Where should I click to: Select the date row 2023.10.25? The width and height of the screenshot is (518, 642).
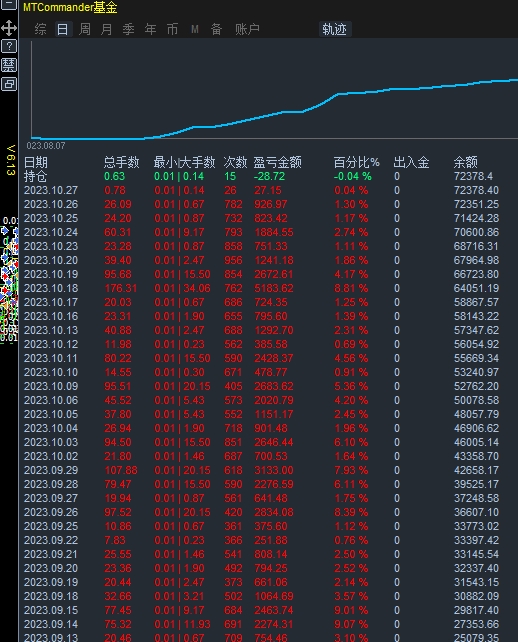51,218
